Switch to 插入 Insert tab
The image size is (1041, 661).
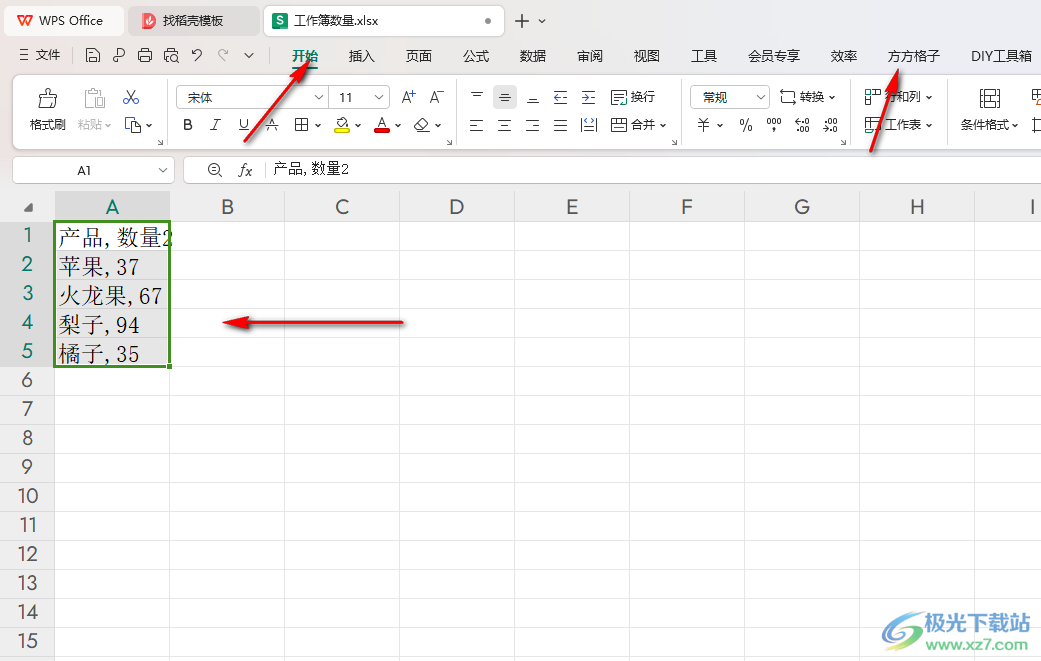pos(362,56)
